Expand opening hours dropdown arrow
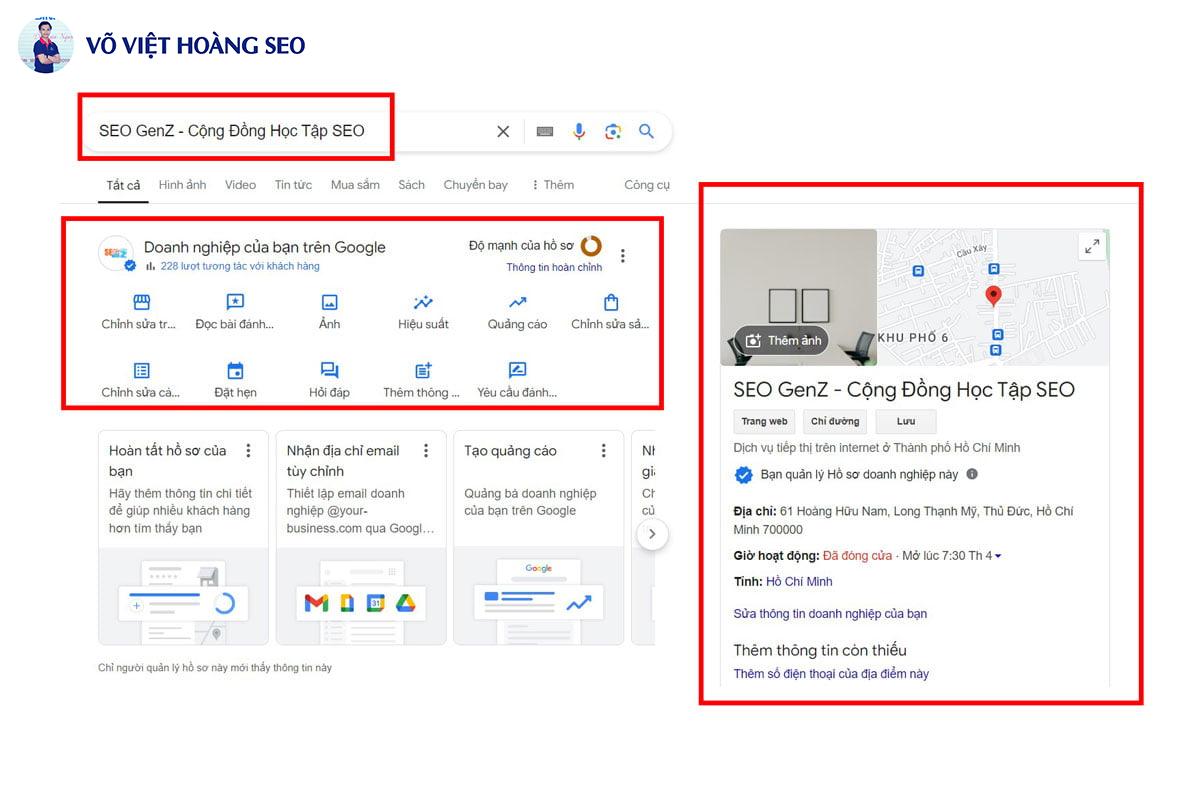 [998, 556]
